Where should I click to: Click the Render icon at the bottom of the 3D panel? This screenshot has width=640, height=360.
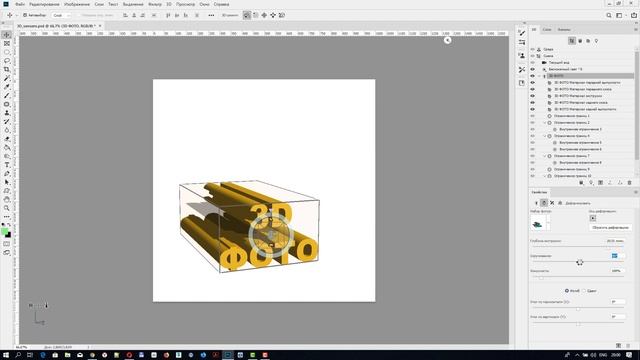click(x=600, y=183)
